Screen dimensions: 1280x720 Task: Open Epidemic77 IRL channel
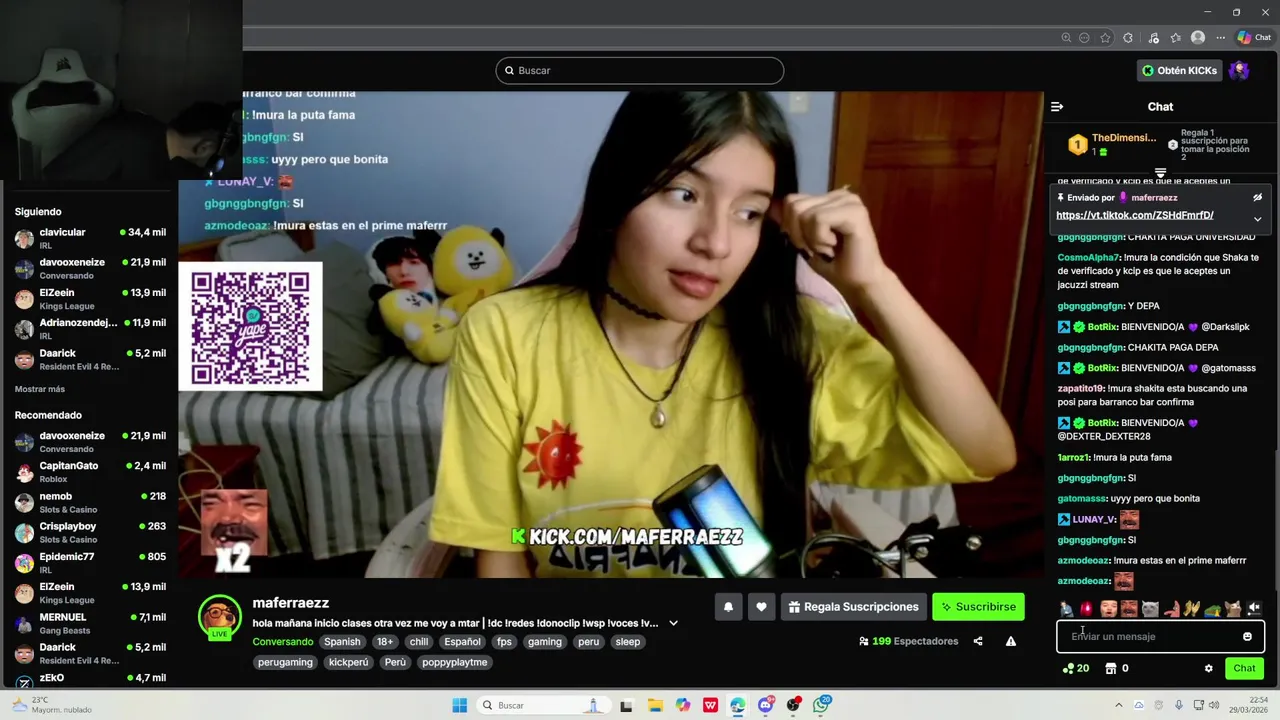(90, 562)
